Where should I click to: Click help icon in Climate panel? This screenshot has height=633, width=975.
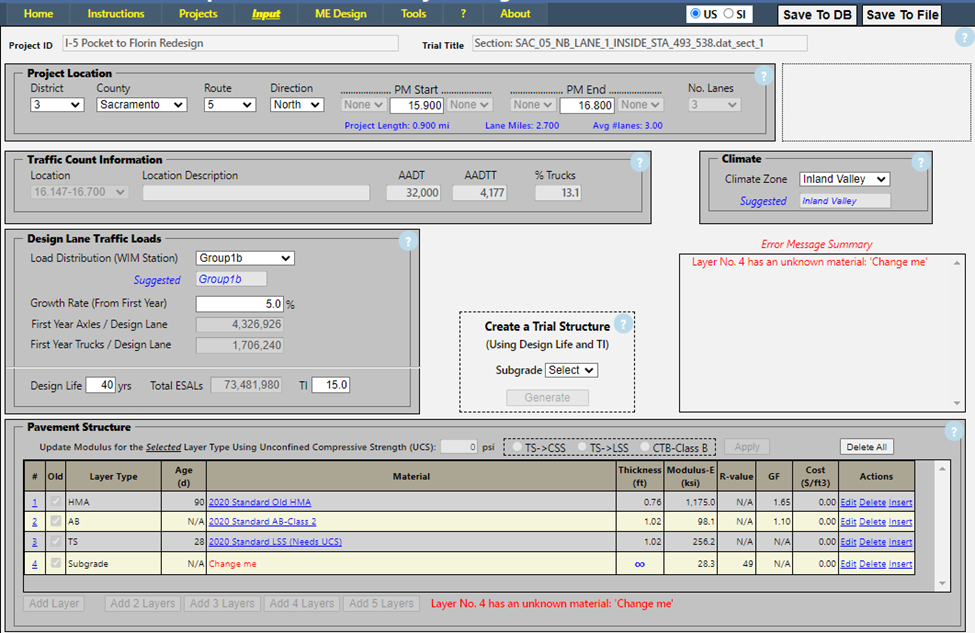click(x=921, y=162)
